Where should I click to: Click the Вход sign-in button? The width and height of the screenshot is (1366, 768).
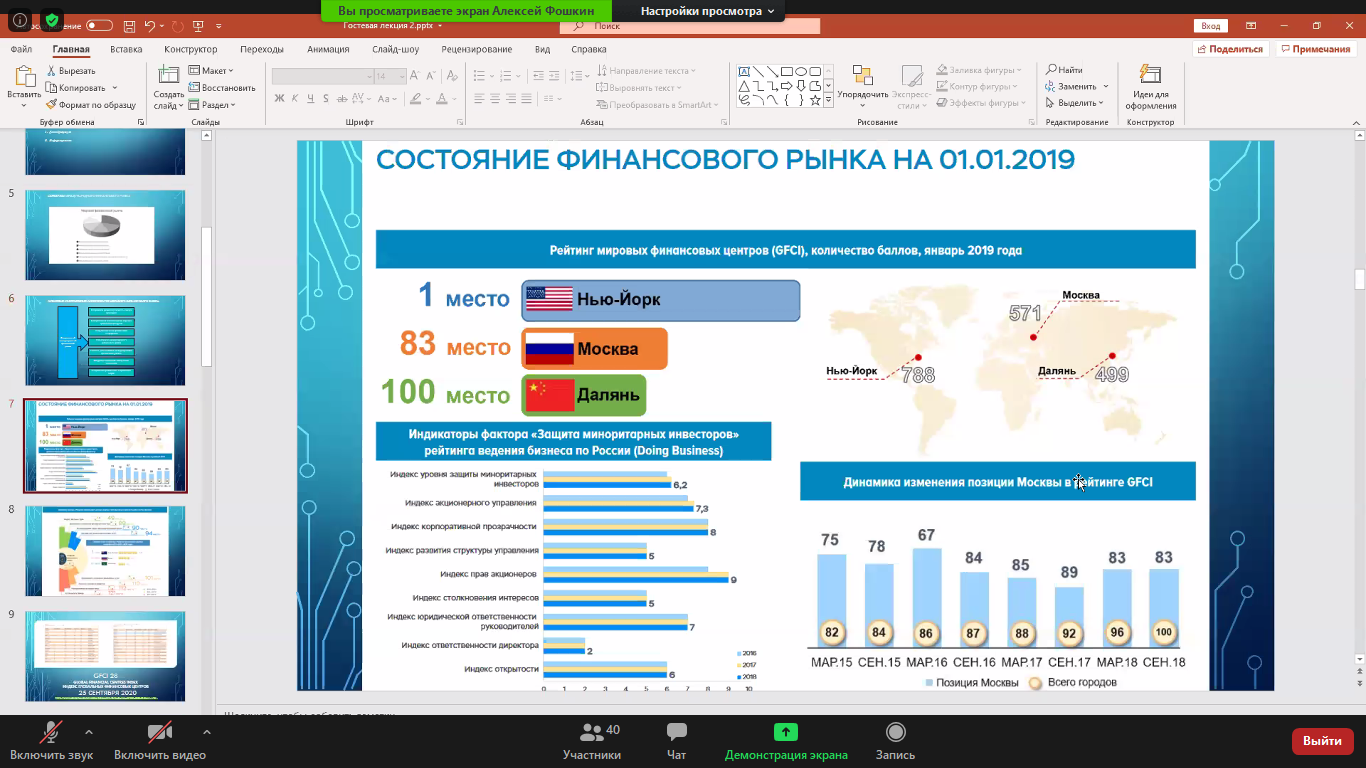click(x=1211, y=26)
